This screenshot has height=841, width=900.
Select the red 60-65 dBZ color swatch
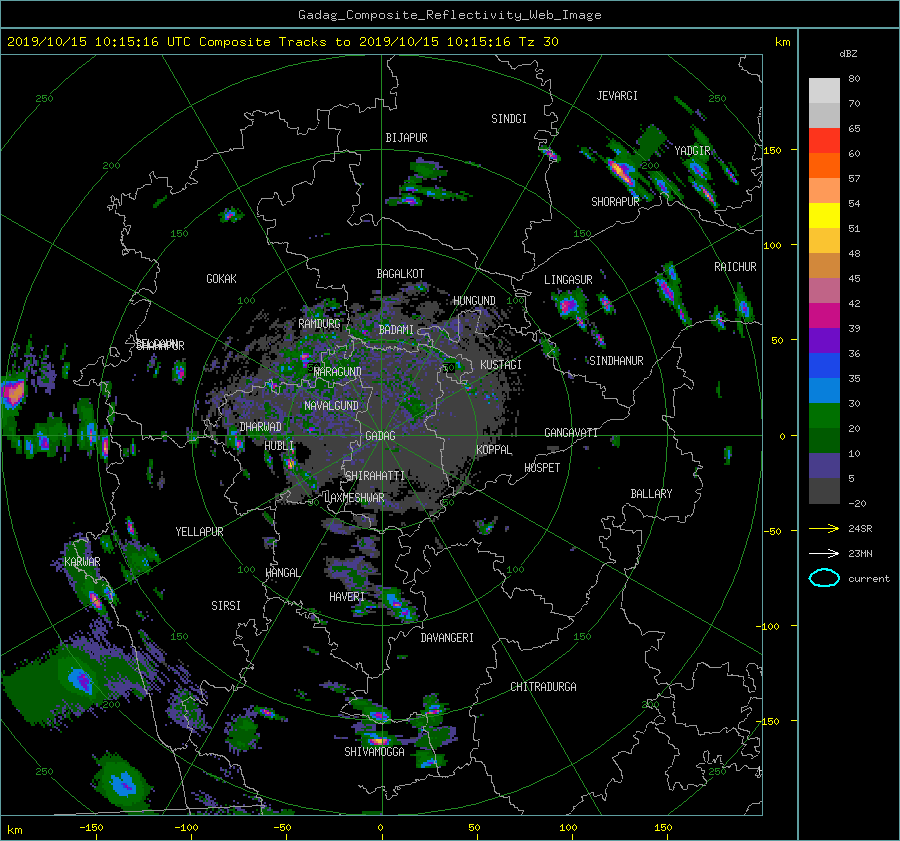(x=824, y=140)
